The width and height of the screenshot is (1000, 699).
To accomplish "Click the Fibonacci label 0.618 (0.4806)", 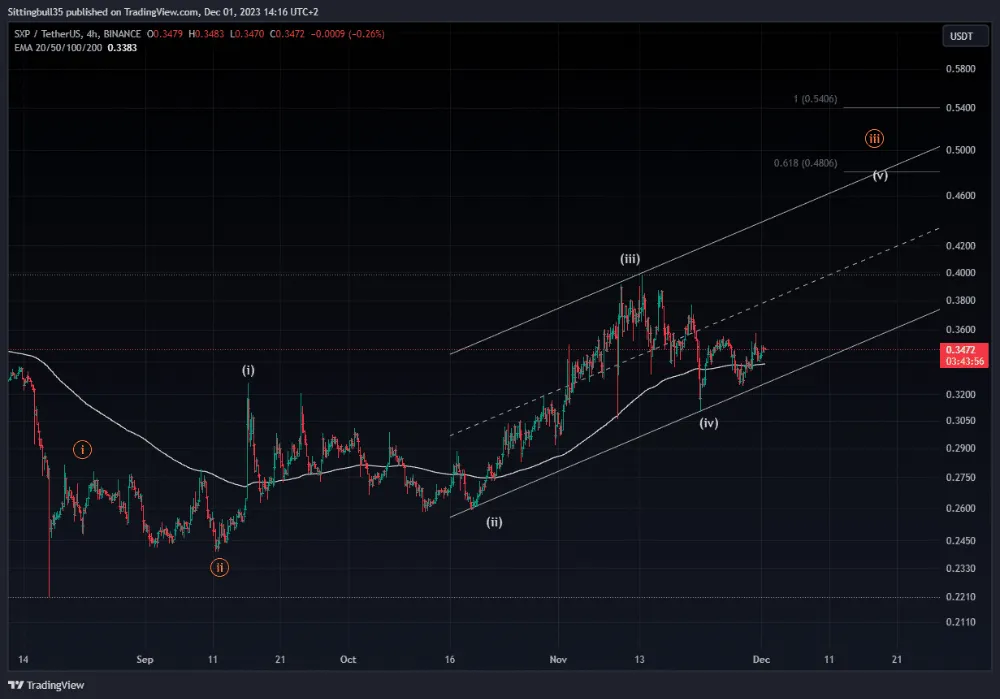I will (x=805, y=163).
